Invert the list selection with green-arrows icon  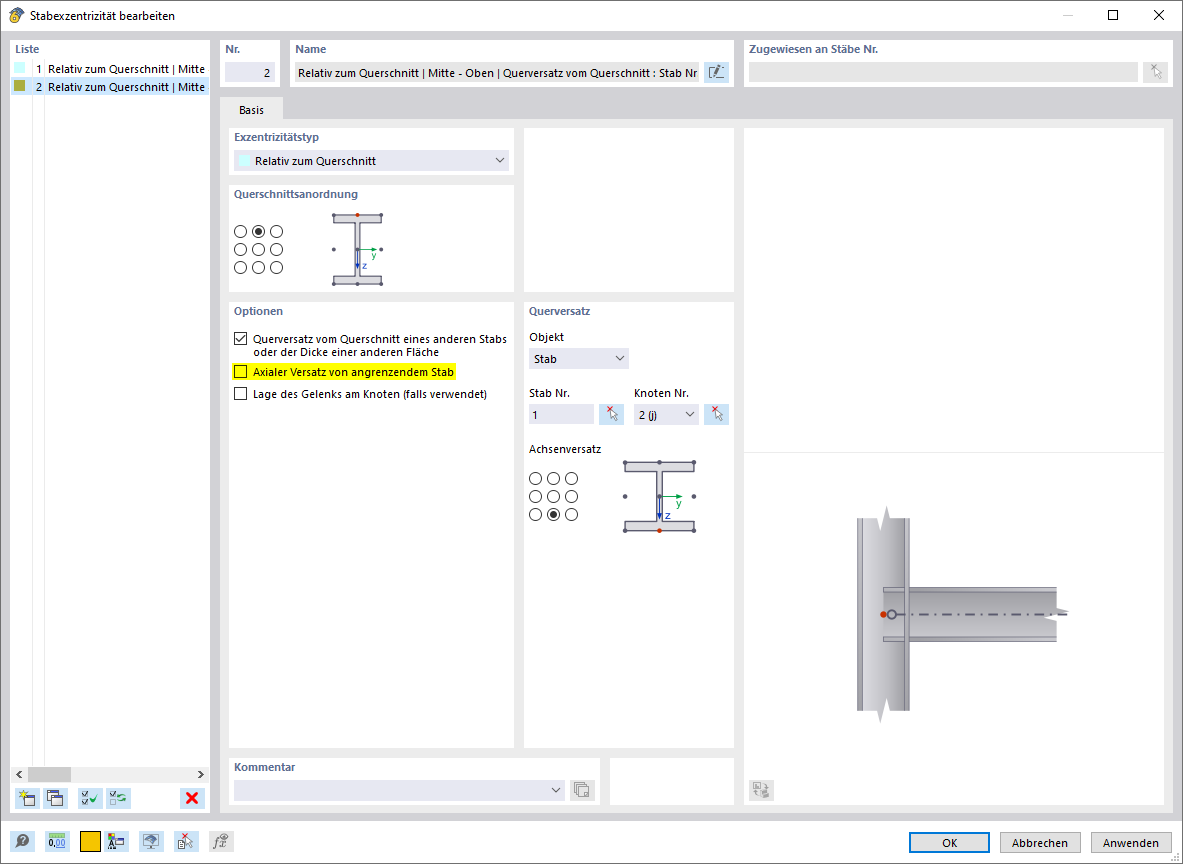point(118,798)
